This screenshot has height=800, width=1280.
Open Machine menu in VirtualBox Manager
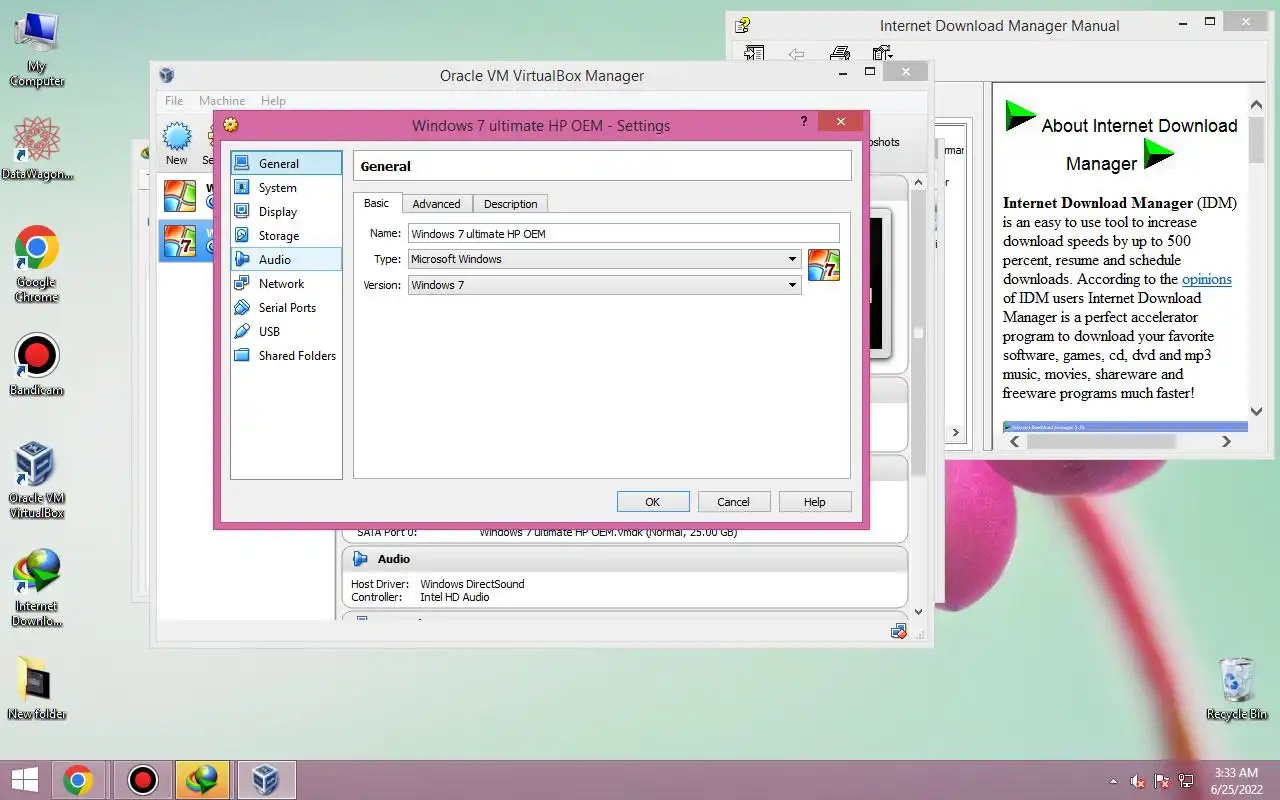pos(222,101)
